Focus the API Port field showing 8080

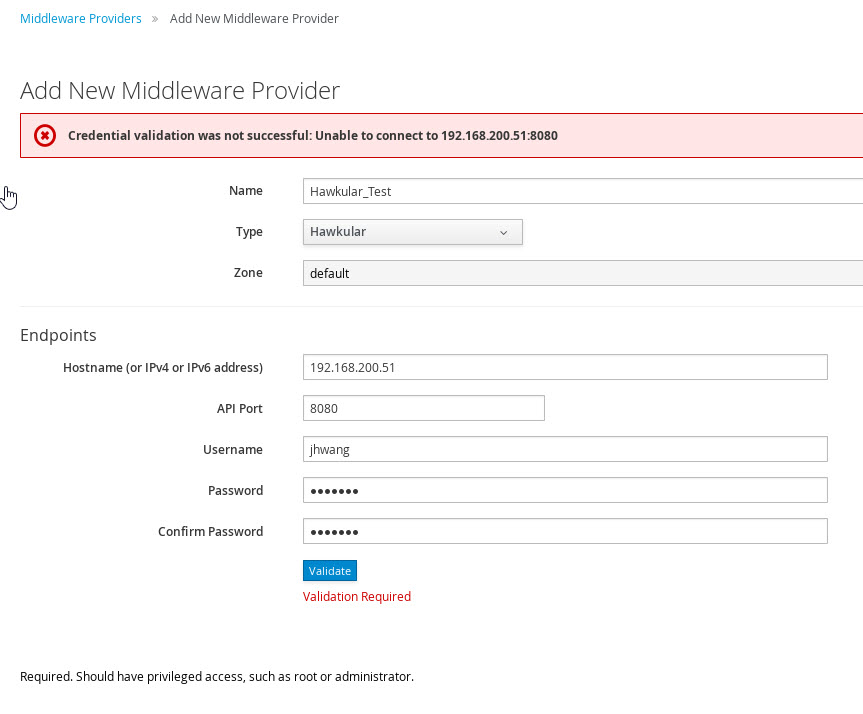coord(423,408)
